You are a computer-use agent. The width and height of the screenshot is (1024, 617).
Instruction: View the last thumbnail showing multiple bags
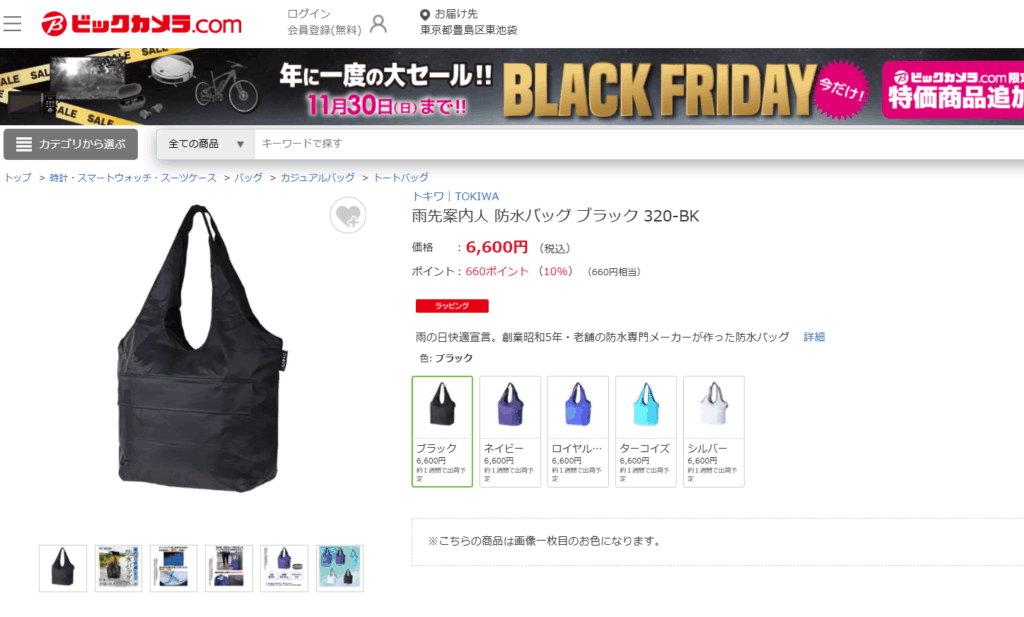coord(340,569)
